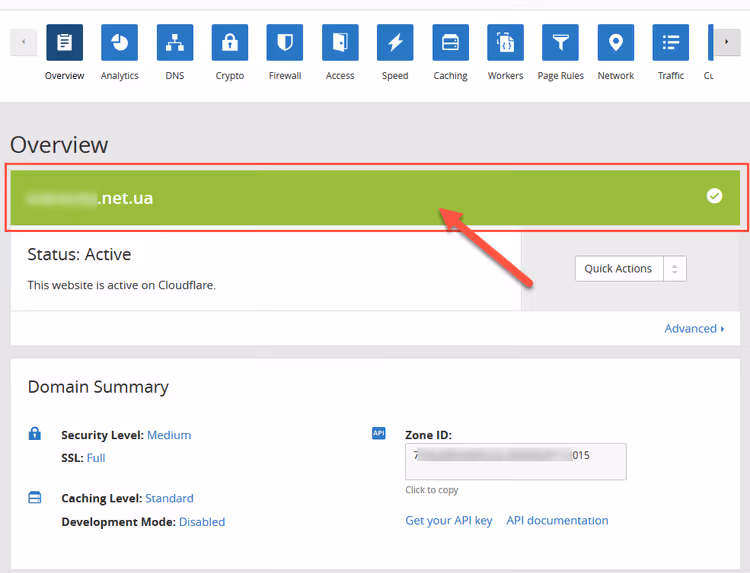Click the white checkmark on green banner
Image resolution: width=750 pixels, height=573 pixels.
(x=715, y=196)
